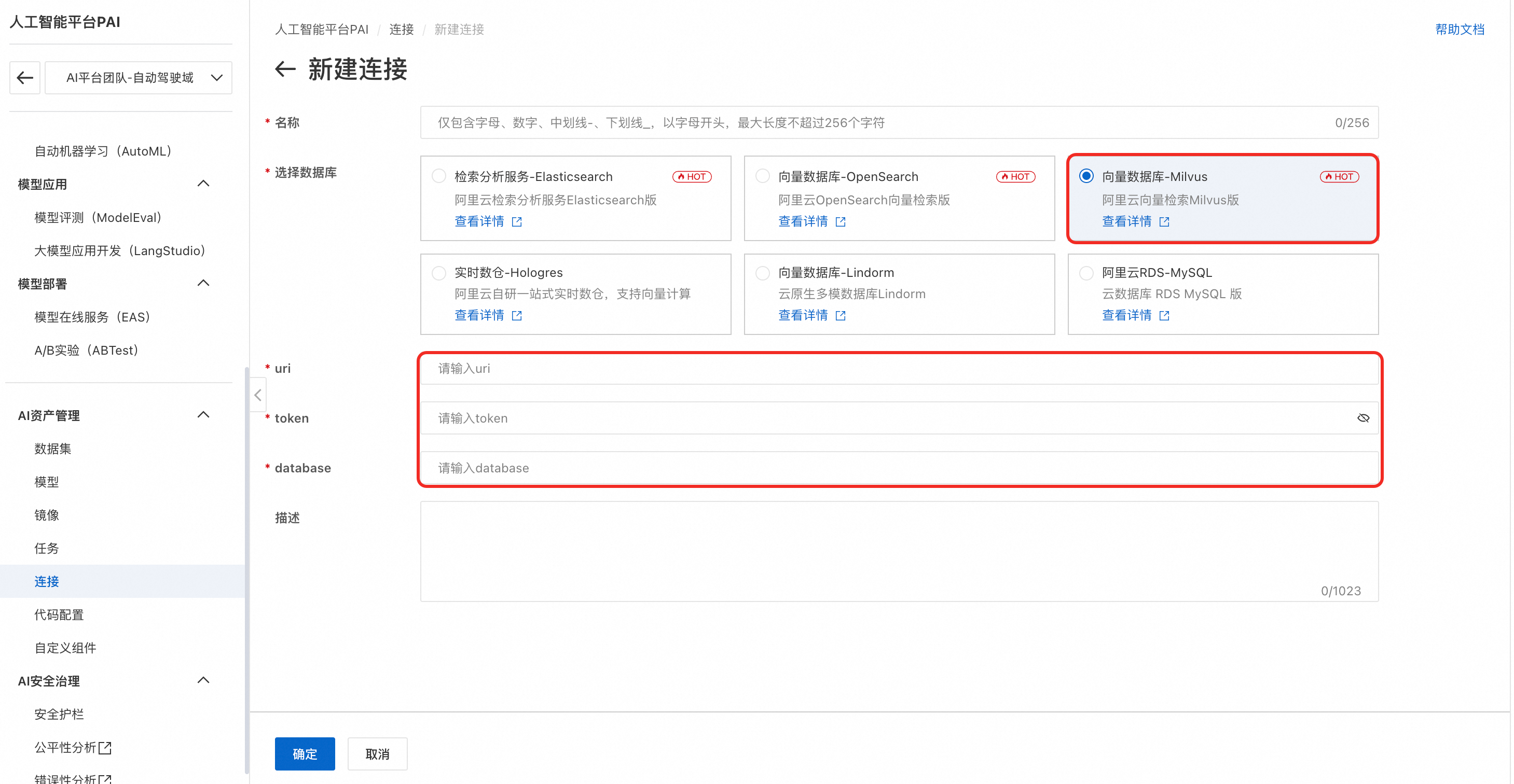The height and width of the screenshot is (784, 1514).
Task: Collapse the AI资产管理 sidebar section
Action: (203, 415)
